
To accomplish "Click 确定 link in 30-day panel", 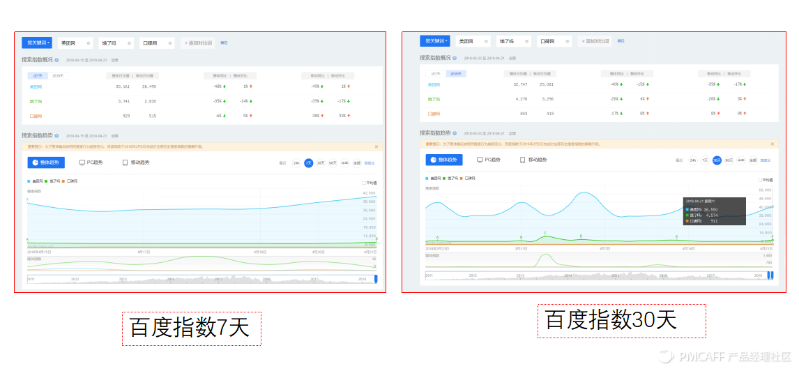I will point(621,41).
